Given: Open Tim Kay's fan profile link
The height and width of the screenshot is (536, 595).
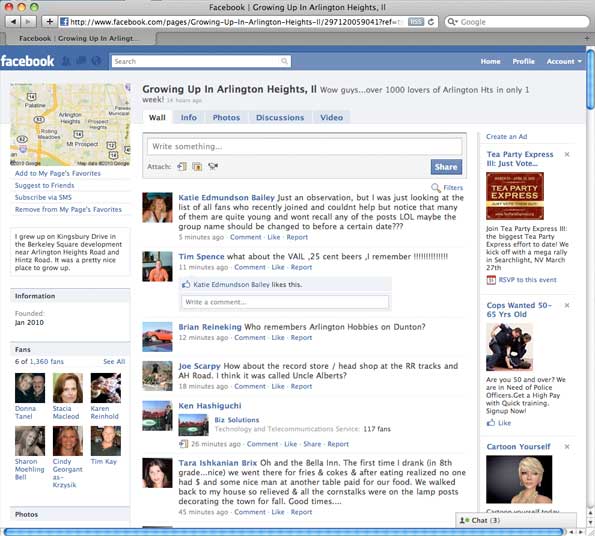Looking at the screenshot, I should click(x=104, y=462).
